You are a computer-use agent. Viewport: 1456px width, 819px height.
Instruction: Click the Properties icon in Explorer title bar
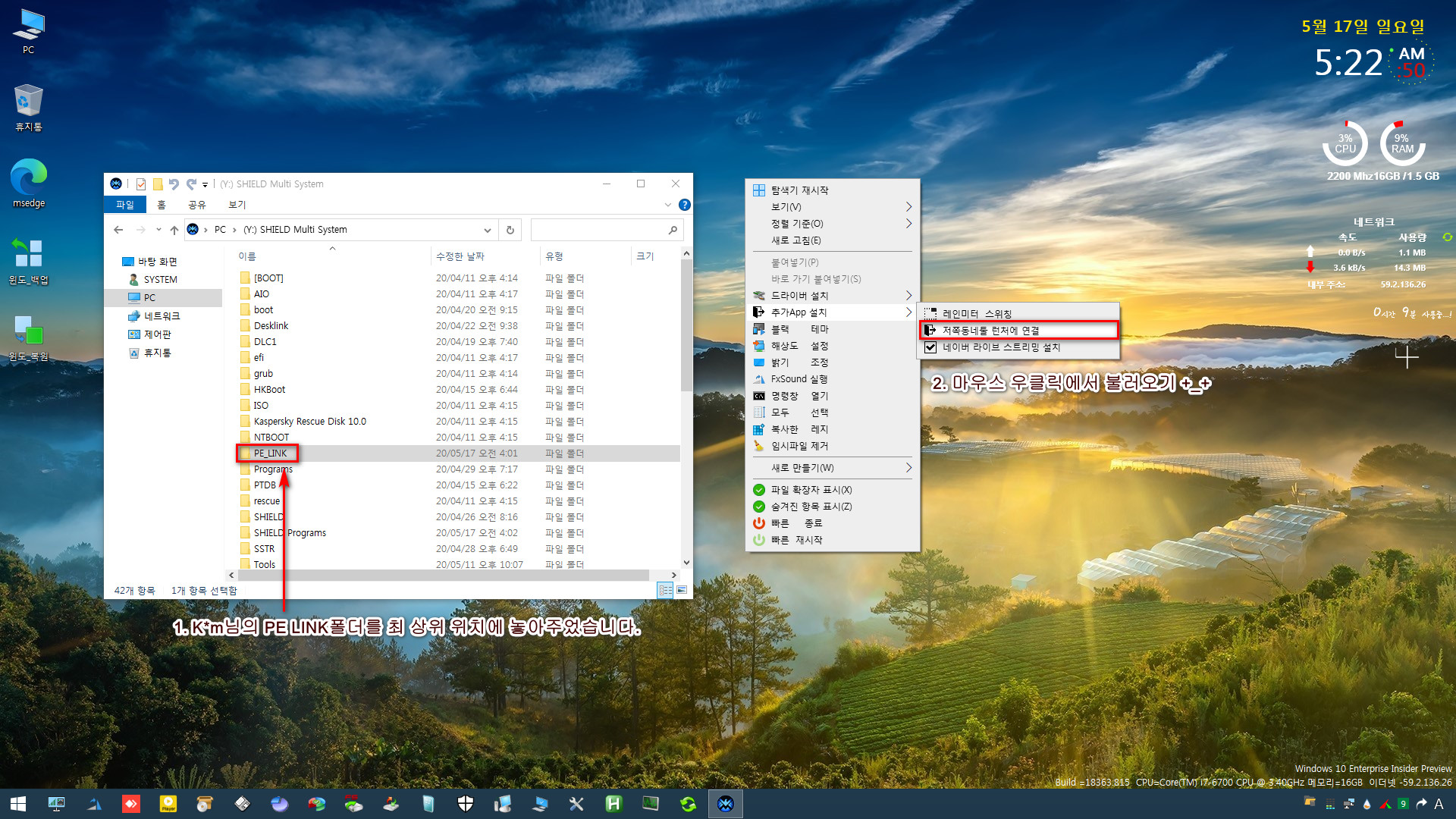[x=141, y=184]
